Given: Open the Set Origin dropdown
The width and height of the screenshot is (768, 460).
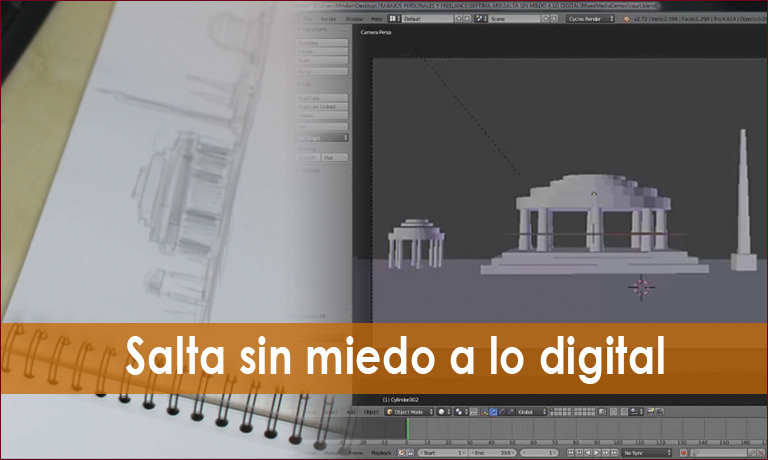Looking at the screenshot, I should 322,138.
